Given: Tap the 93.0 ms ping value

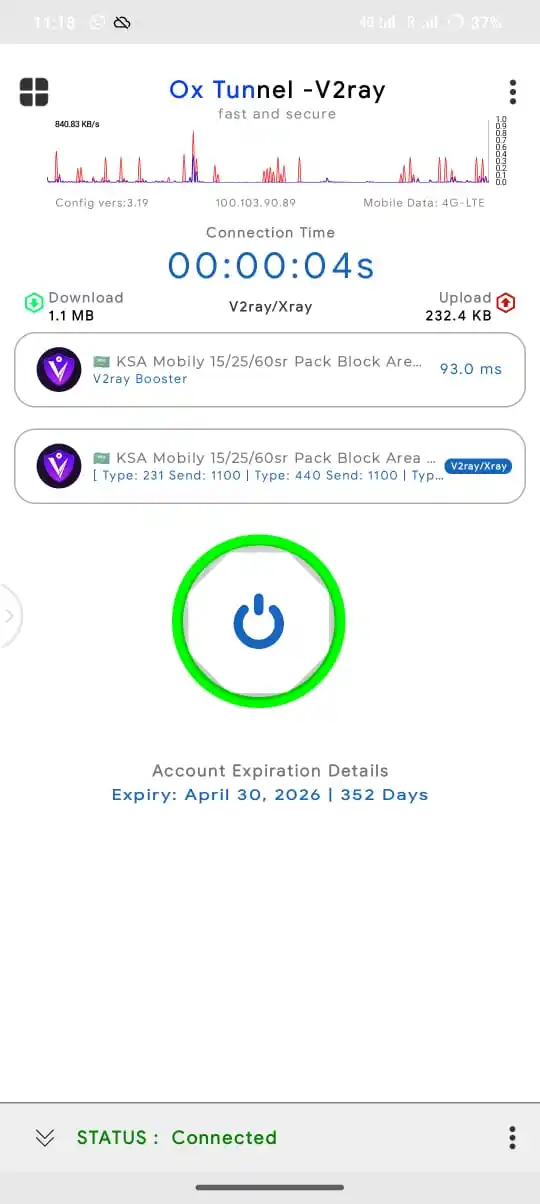Looking at the screenshot, I should [471, 369].
